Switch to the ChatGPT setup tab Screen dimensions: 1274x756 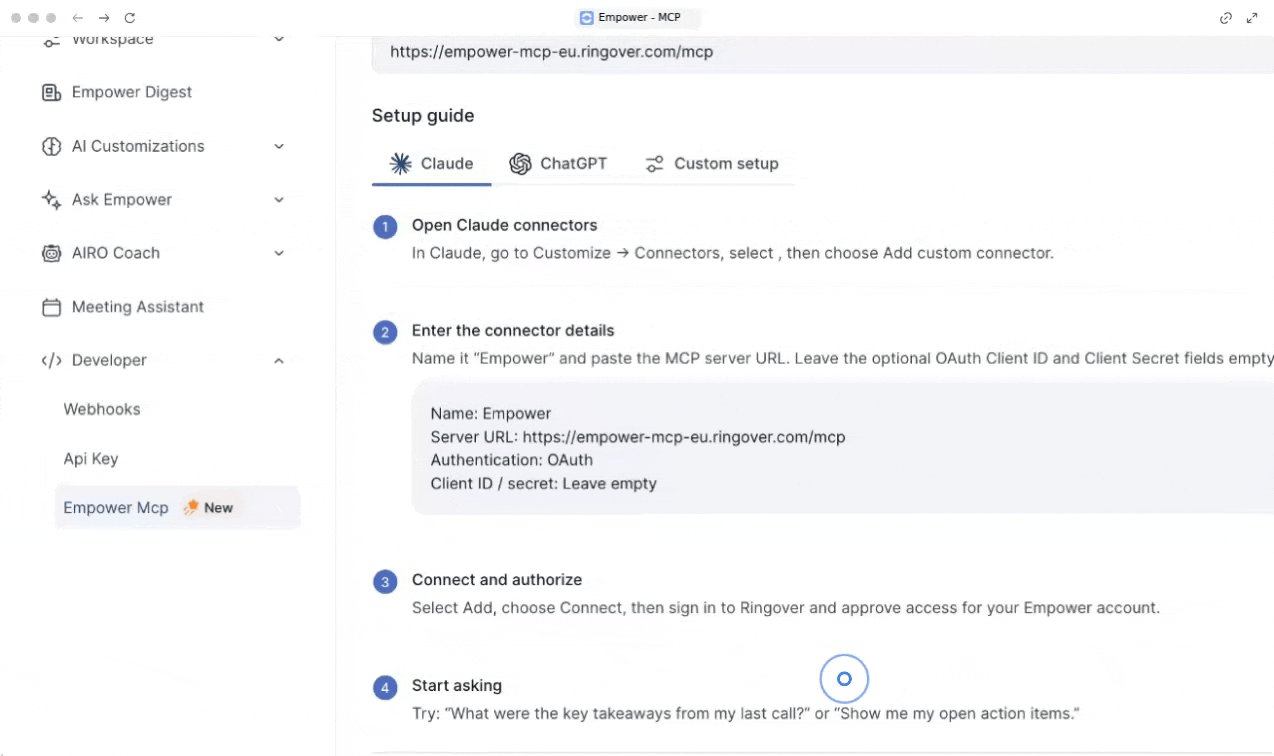[558, 164]
